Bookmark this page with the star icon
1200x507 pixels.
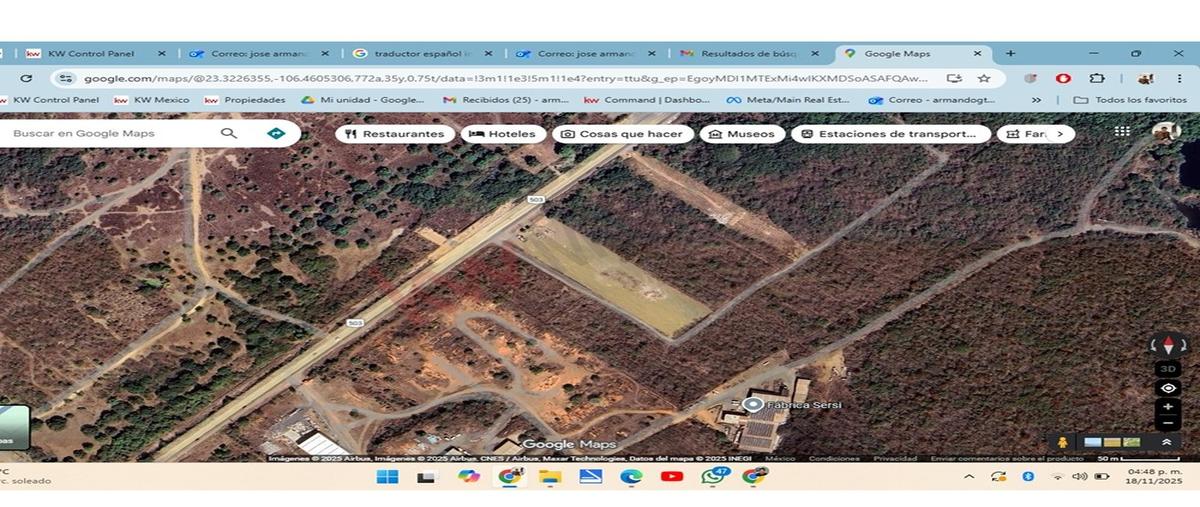click(x=984, y=78)
